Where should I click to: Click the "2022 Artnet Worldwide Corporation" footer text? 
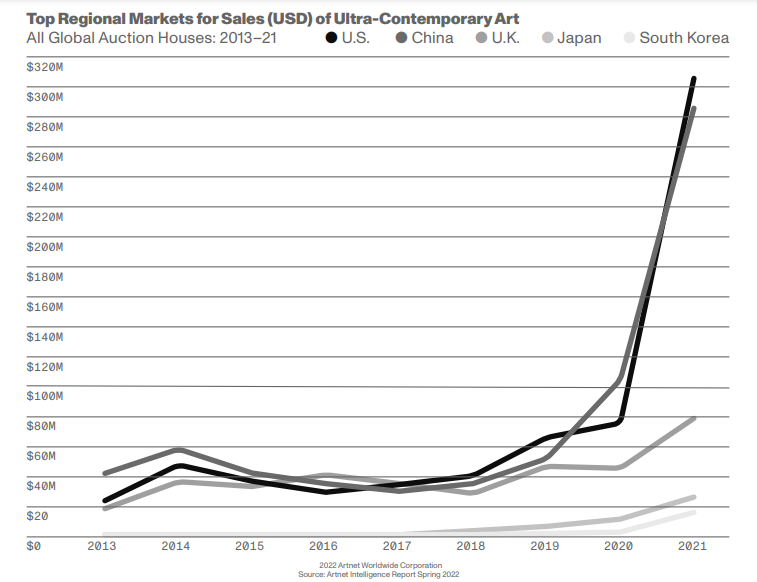click(x=378, y=567)
